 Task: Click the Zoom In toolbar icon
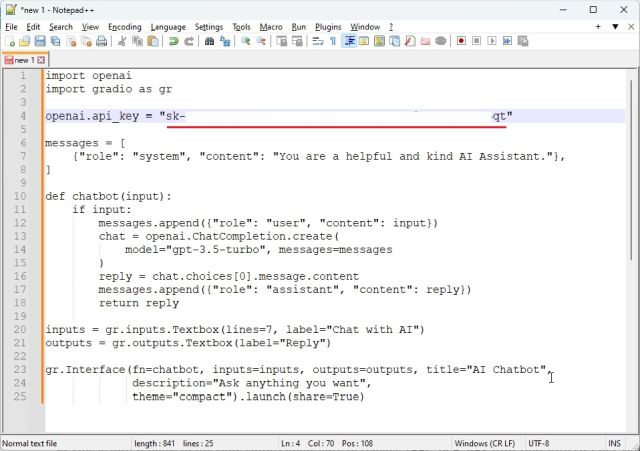point(246,41)
